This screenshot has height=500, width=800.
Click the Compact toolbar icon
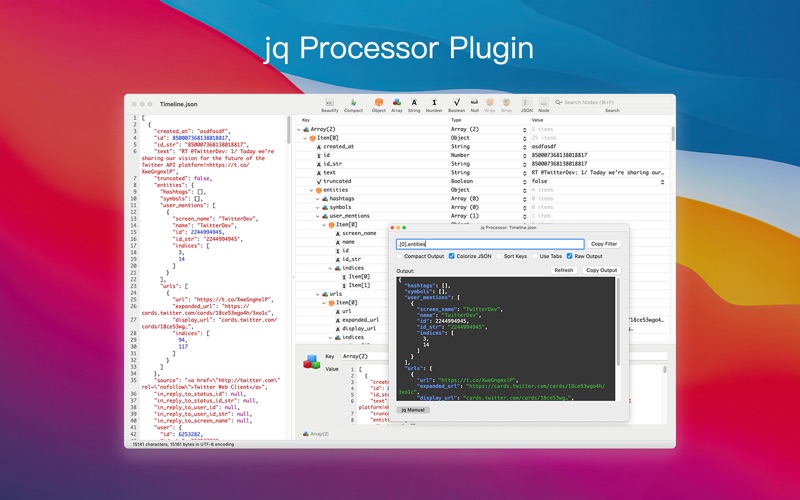353,103
